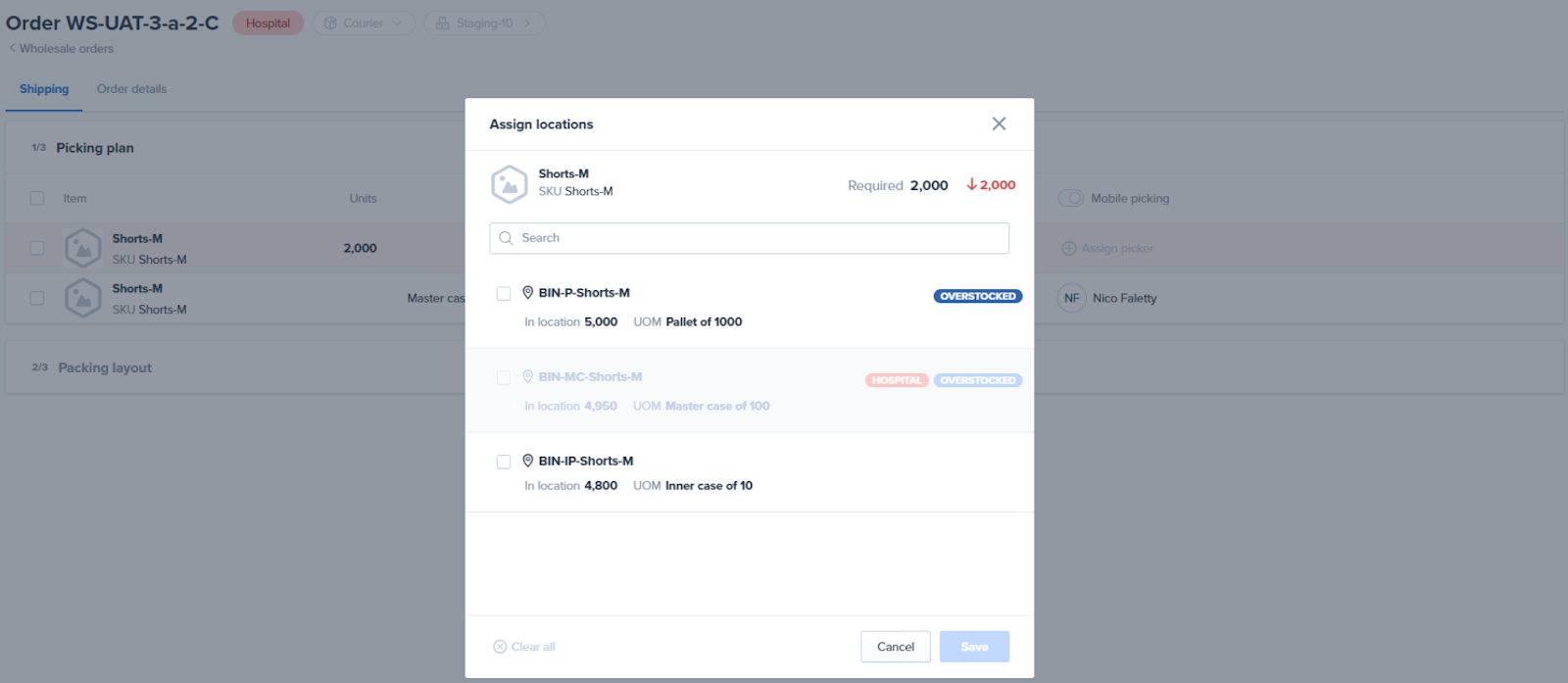The image size is (1568, 683).
Task: Check the BIN-P-Shorts-M location checkbox
Action: [x=504, y=294]
